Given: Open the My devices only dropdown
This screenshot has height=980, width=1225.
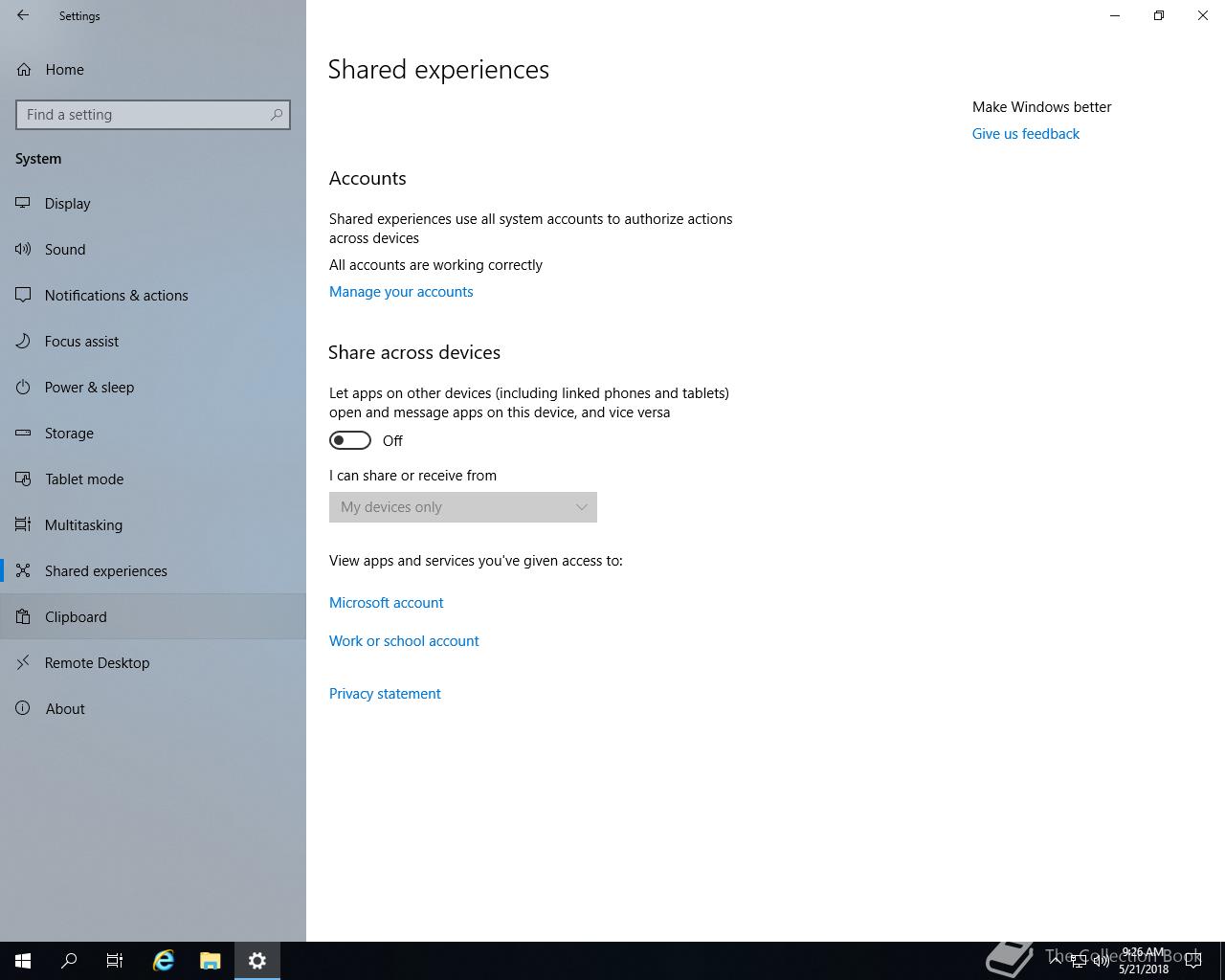Looking at the screenshot, I should point(463,507).
